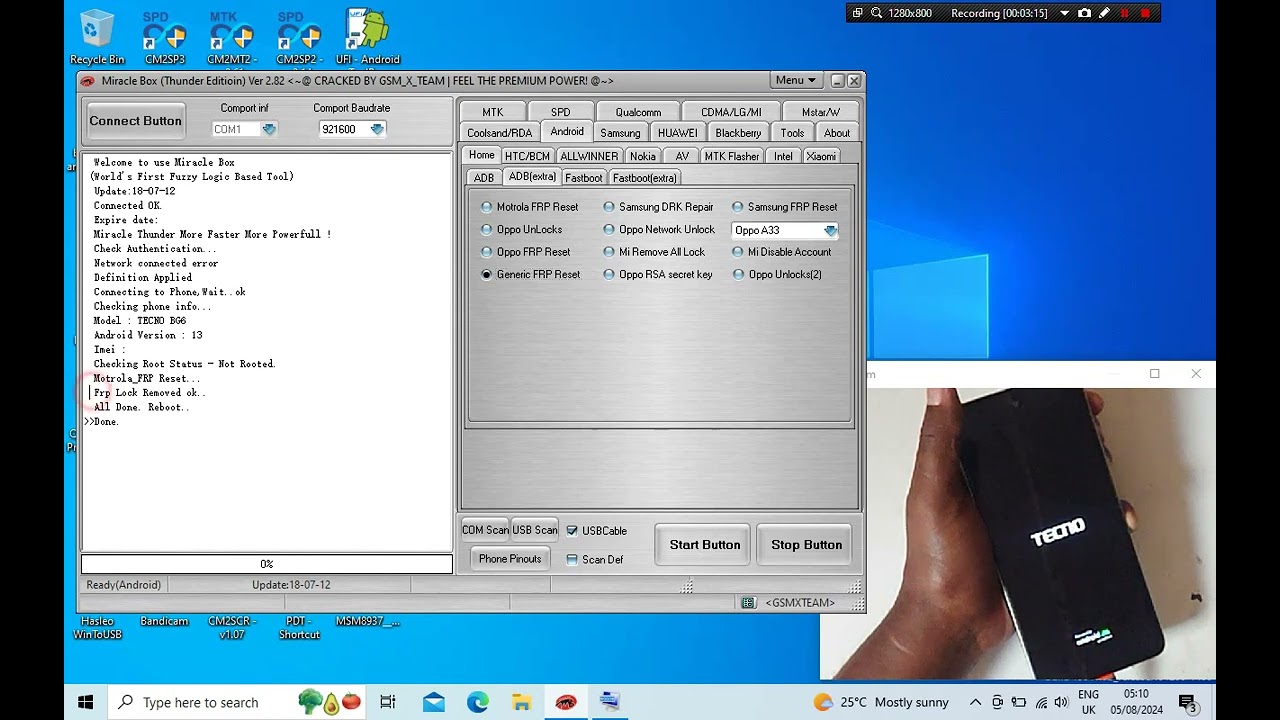This screenshot has width=1280, height=720.
Task: Click the Stop Button
Action: (x=807, y=545)
